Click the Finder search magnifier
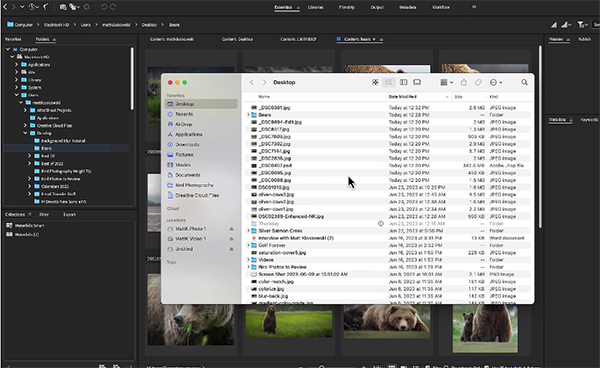Screen dimensions: 600x368 click(524, 82)
